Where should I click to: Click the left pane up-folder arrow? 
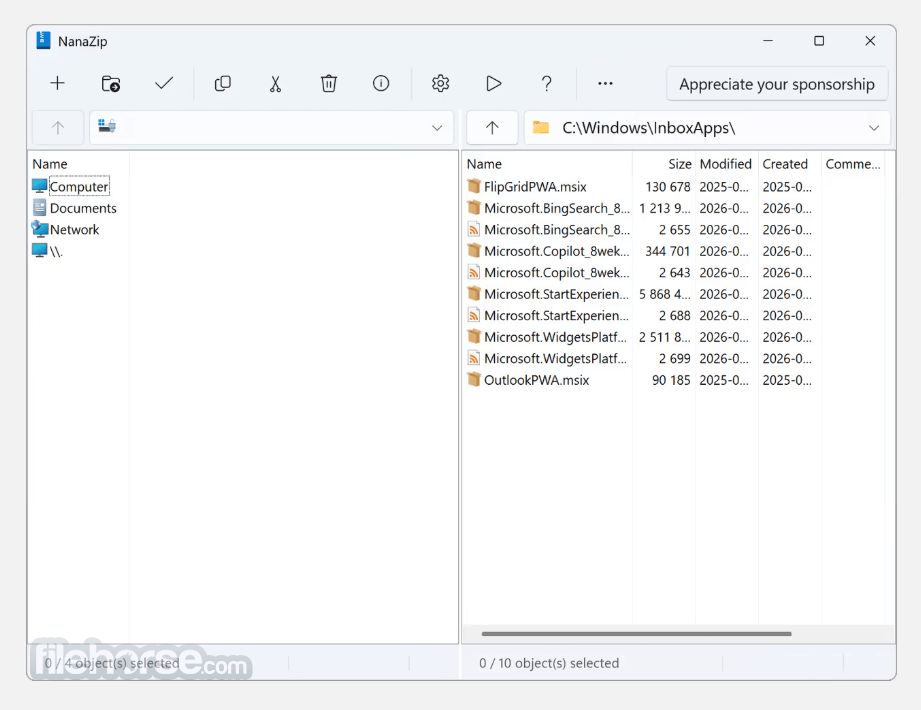[58, 127]
